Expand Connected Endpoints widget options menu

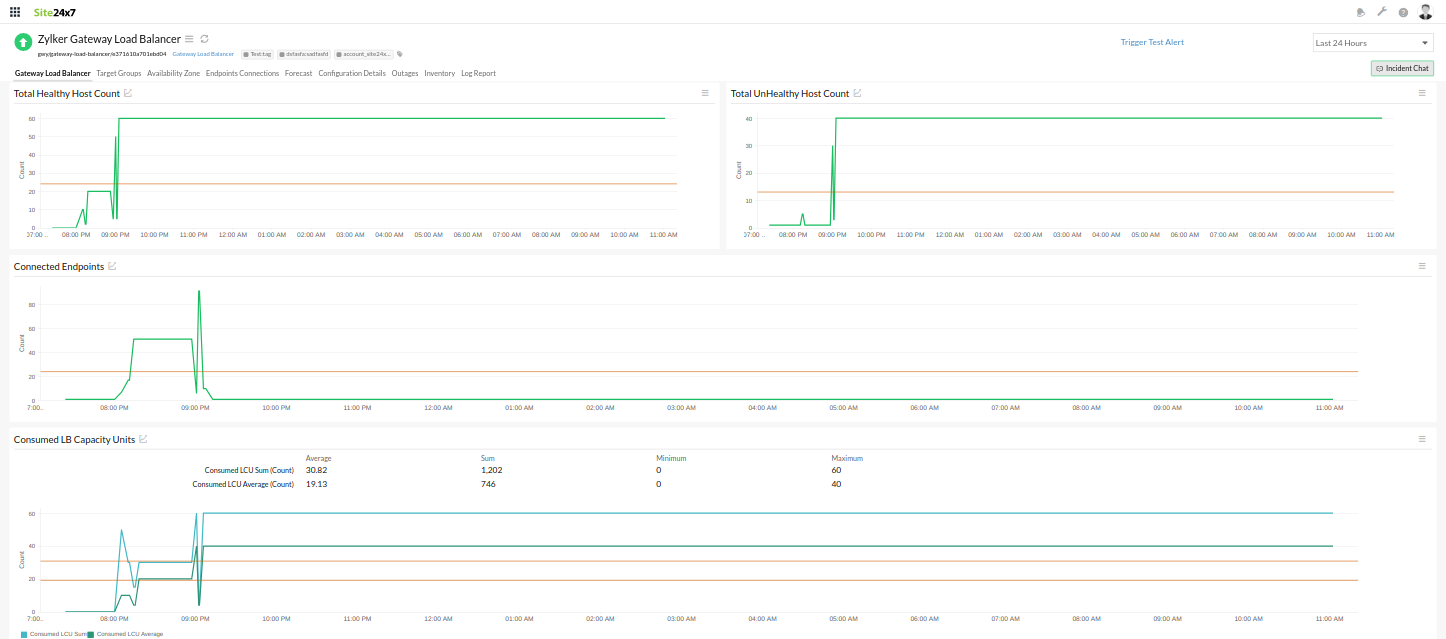[x=1422, y=266]
